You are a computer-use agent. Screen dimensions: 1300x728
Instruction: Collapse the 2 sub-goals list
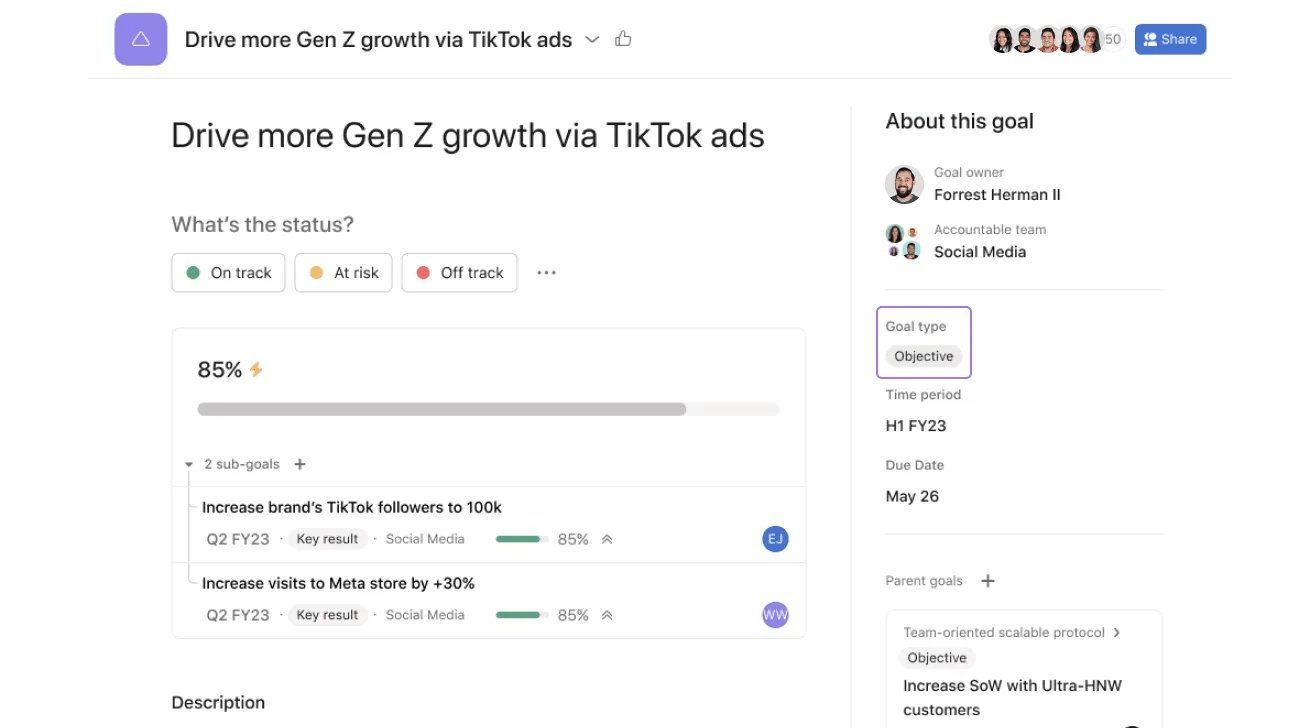(189, 465)
